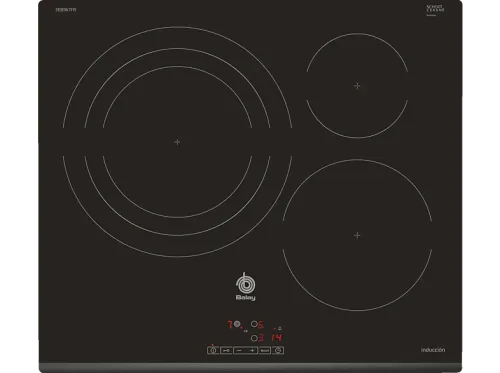Tap the timer clock key
The image size is (500, 373).
tap(278, 350)
